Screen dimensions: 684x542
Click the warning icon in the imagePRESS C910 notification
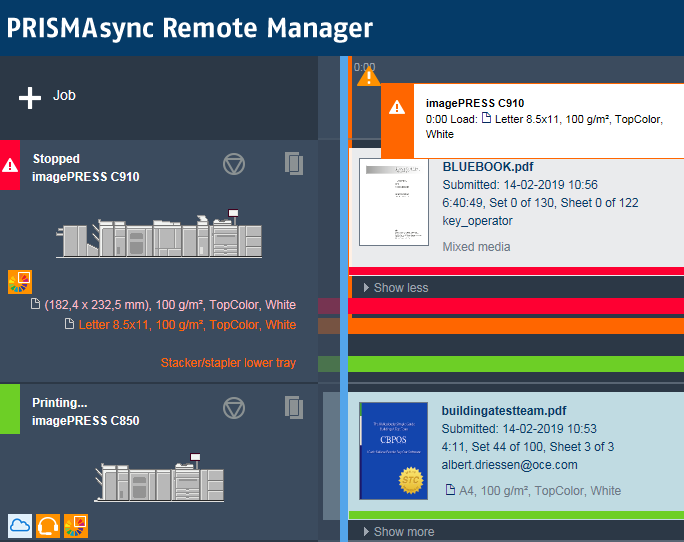tap(397, 106)
